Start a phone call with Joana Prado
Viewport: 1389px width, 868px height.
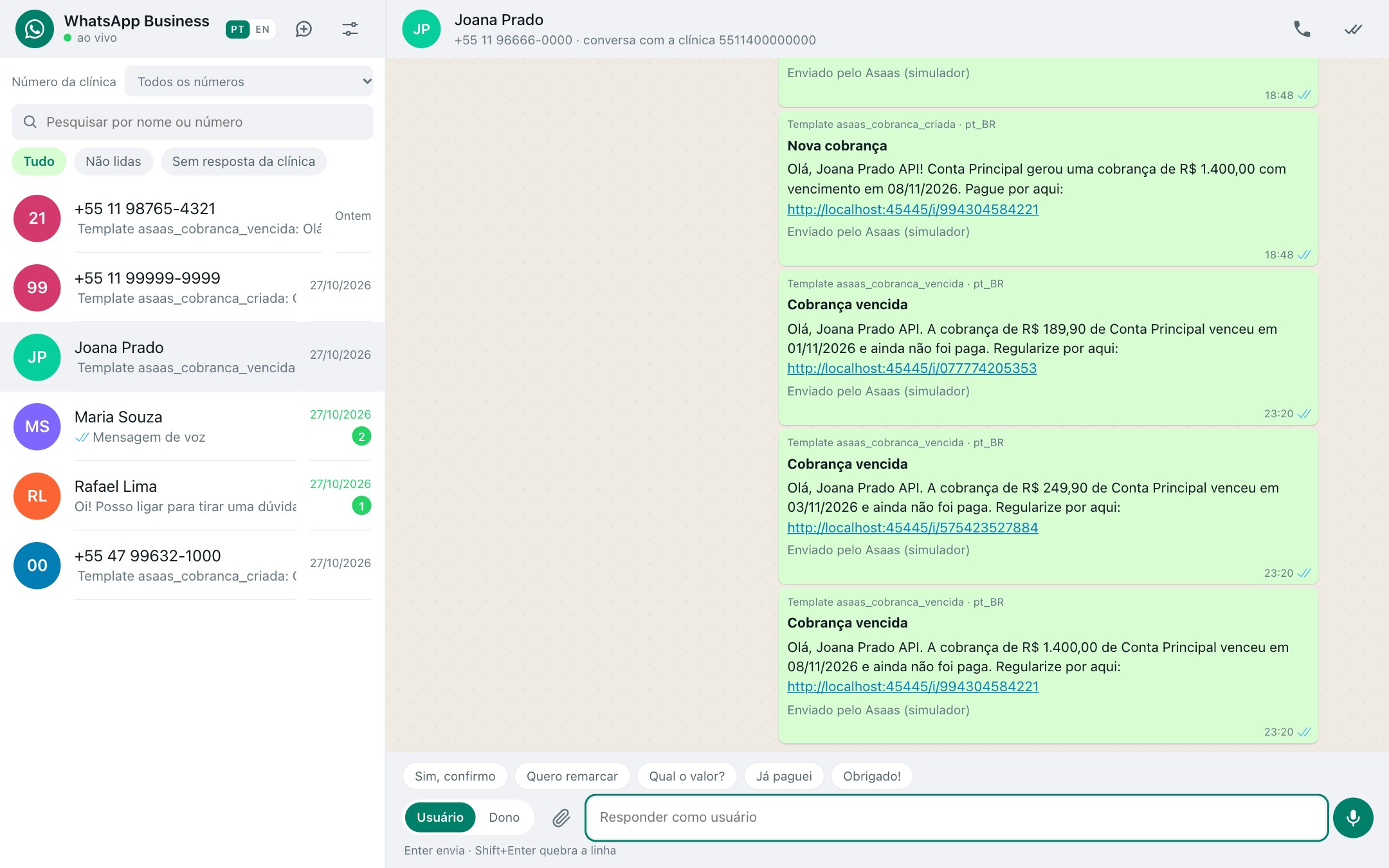pos(1302,29)
